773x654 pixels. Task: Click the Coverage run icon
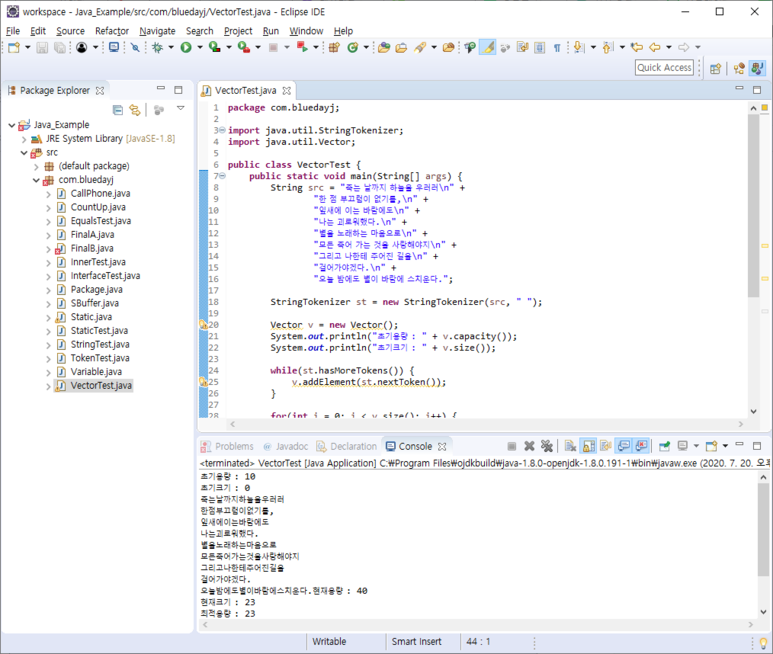[x=214, y=47]
